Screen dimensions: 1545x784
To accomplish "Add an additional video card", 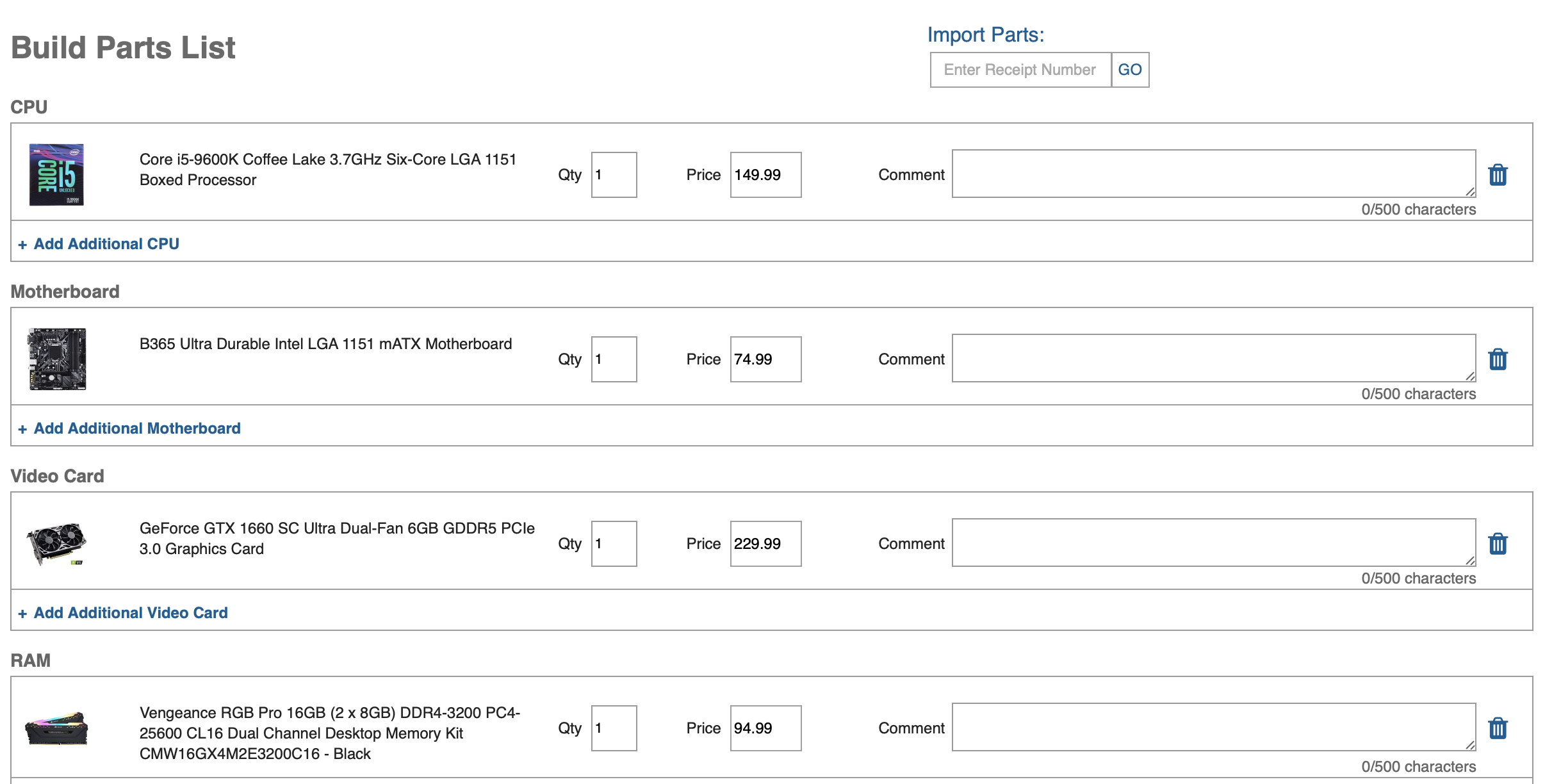I will [x=123, y=613].
